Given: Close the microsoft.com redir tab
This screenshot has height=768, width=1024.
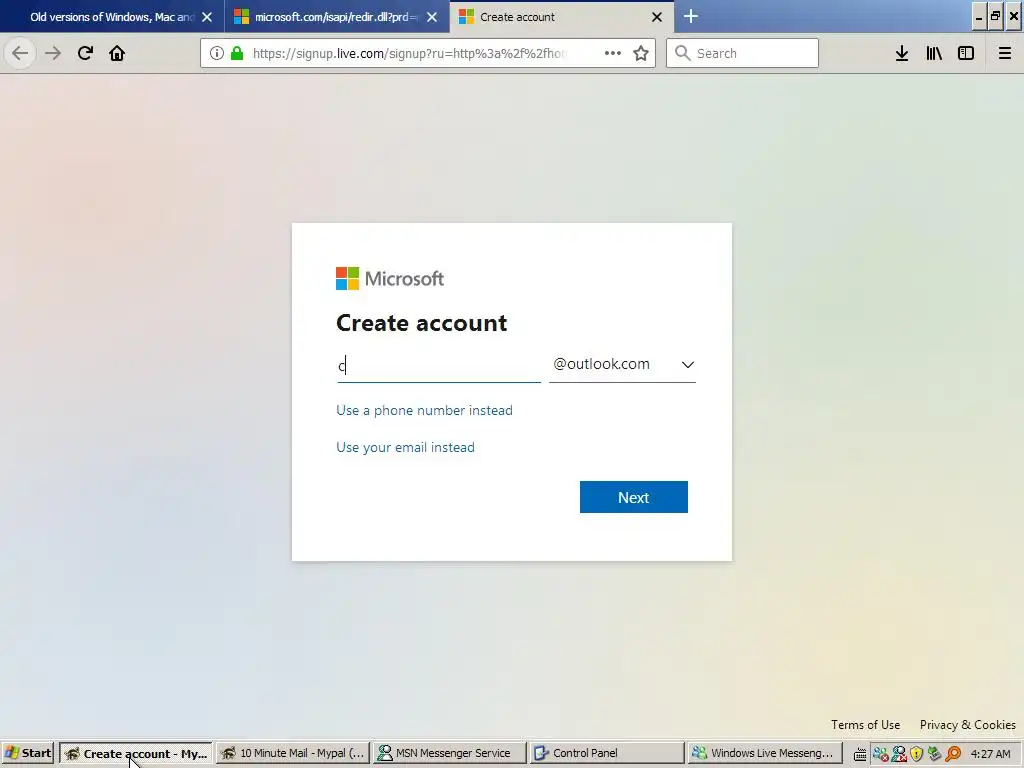Looking at the screenshot, I should [x=432, y=17].
